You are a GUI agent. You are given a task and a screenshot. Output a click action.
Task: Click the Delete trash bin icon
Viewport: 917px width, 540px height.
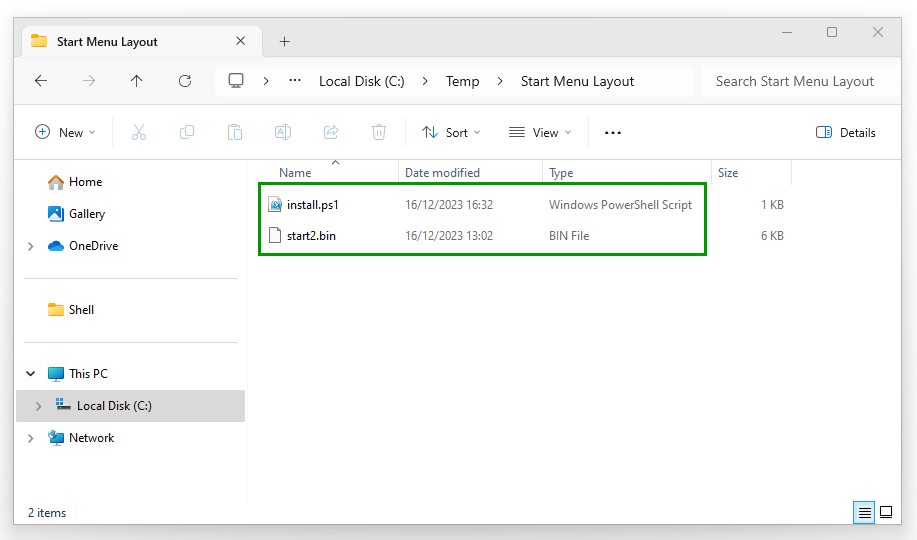[379, 132]
